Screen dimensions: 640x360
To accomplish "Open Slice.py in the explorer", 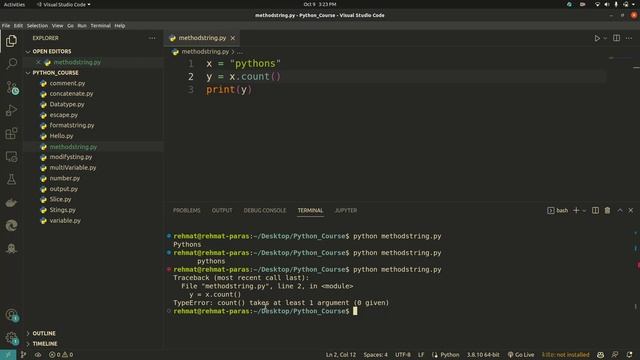I will [60, 200].
